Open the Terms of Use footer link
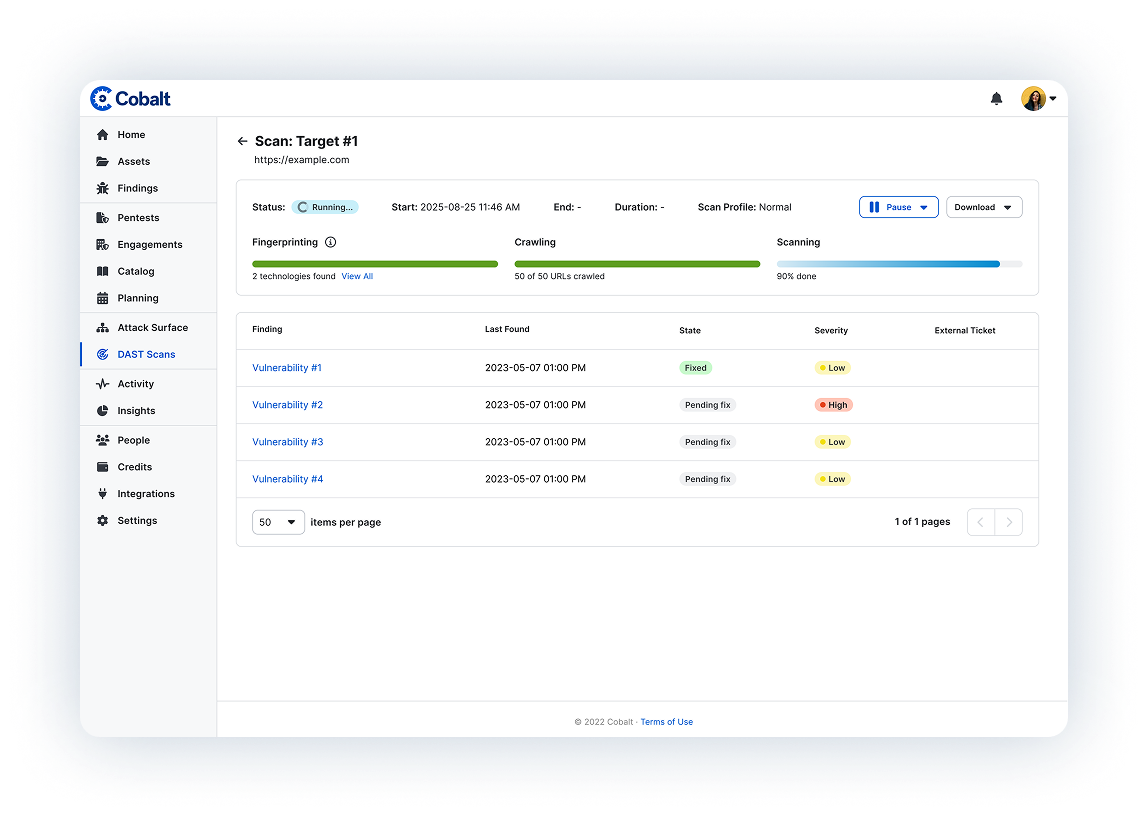This screenshot has height=817, width=1148. point(666,722)
